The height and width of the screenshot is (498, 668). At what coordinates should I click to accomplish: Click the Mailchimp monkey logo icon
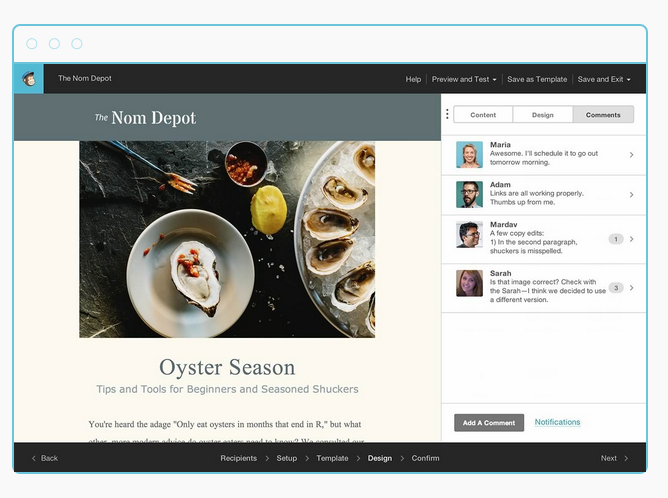(x=29, y=79)
